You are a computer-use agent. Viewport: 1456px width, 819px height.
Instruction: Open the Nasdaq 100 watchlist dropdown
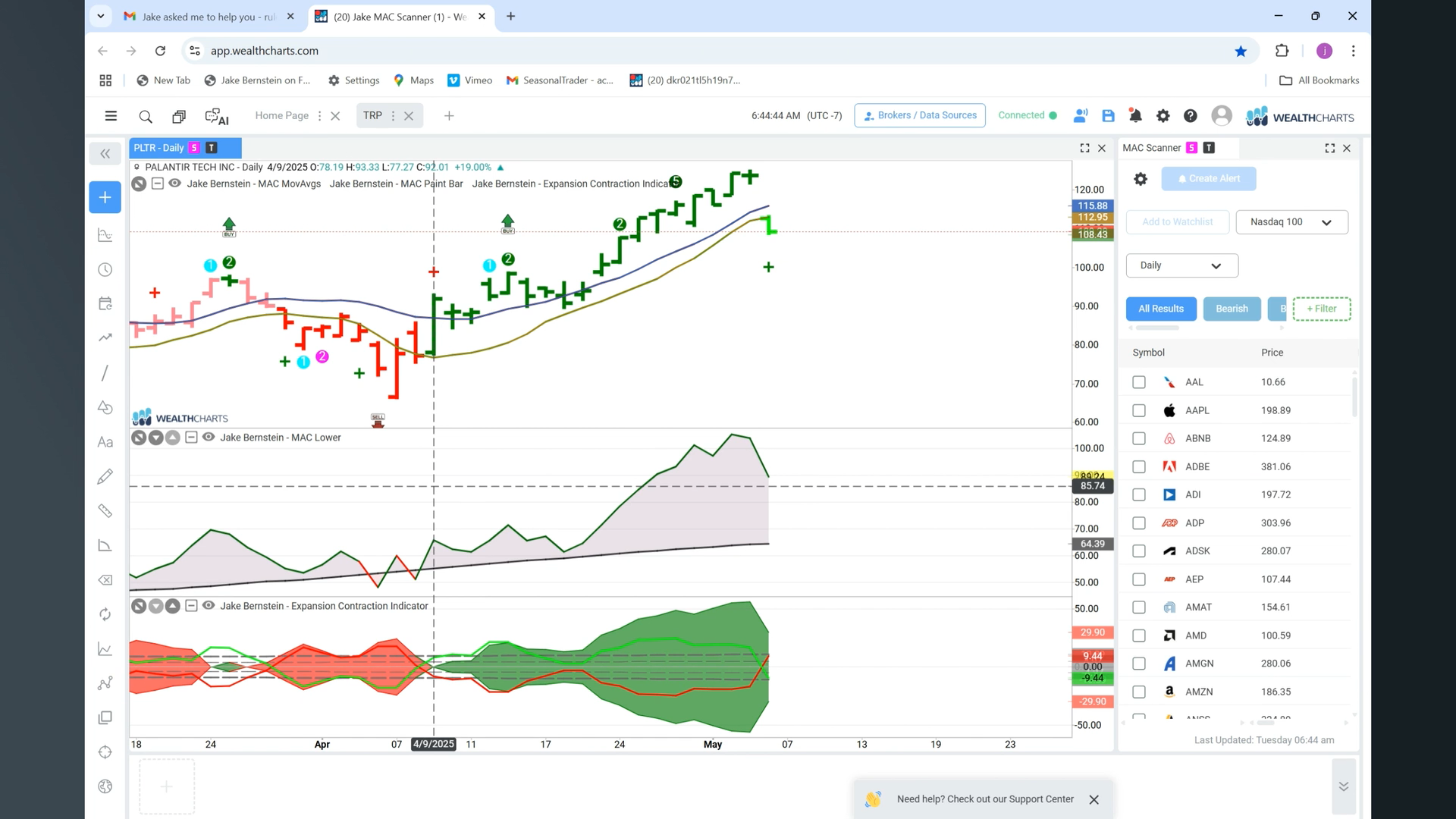[x=1291, y=222]
